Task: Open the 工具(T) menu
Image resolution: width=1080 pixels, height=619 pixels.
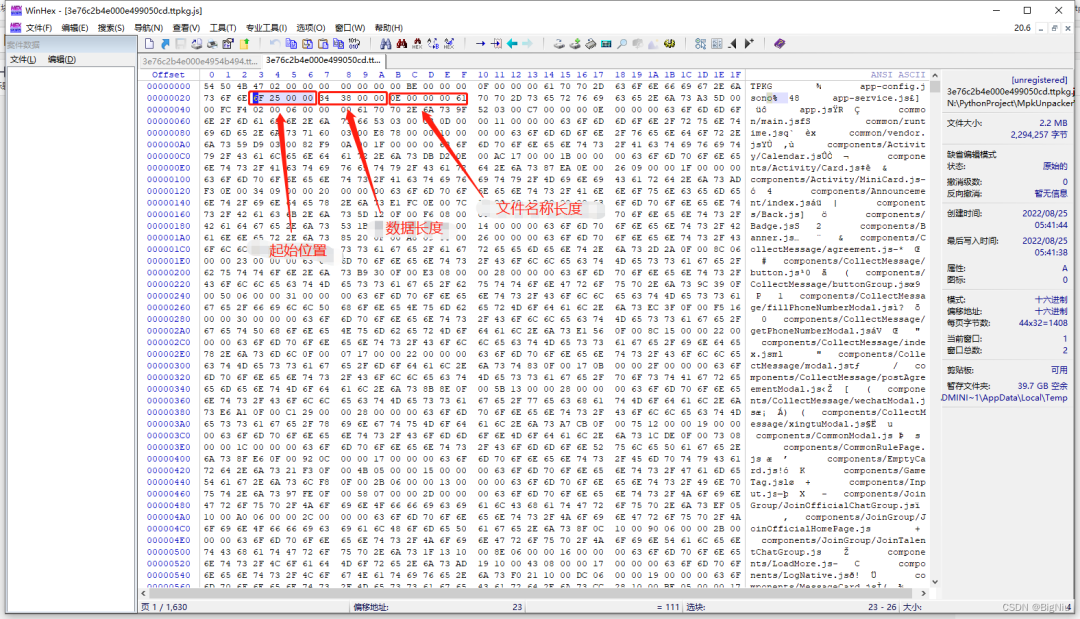Action: 222,28
